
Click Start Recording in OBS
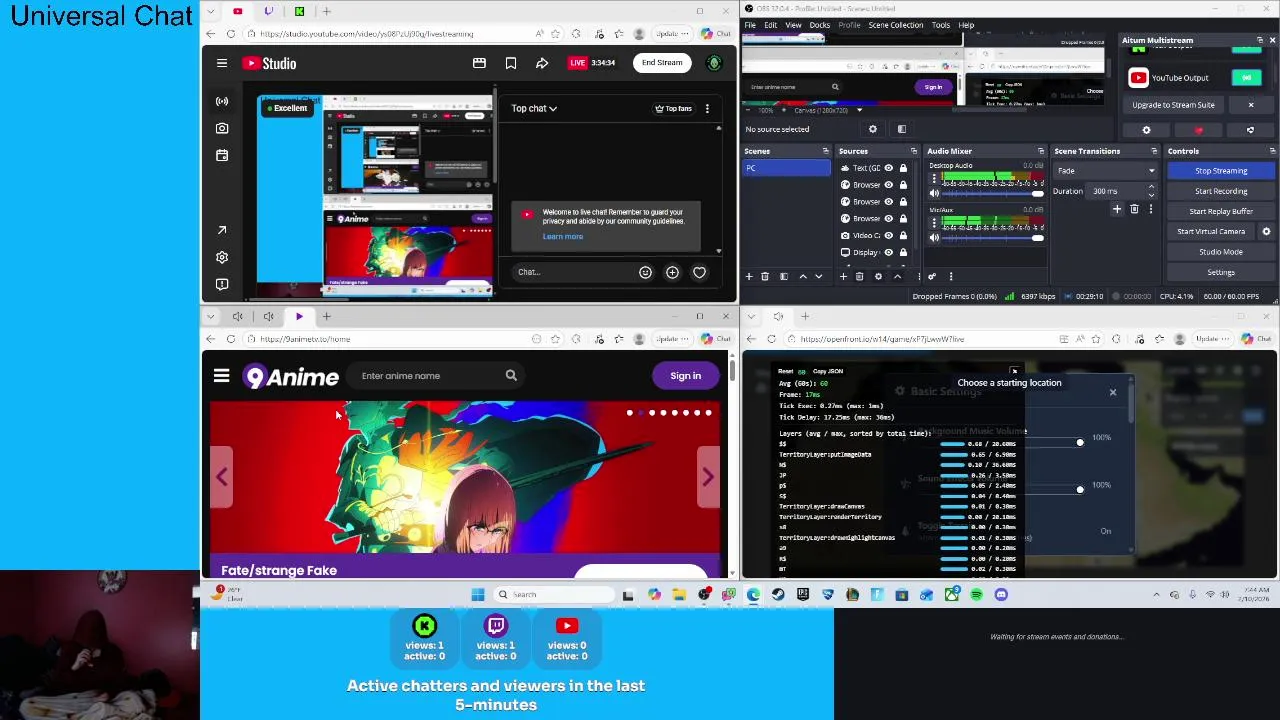click(x=1221, y=191)
